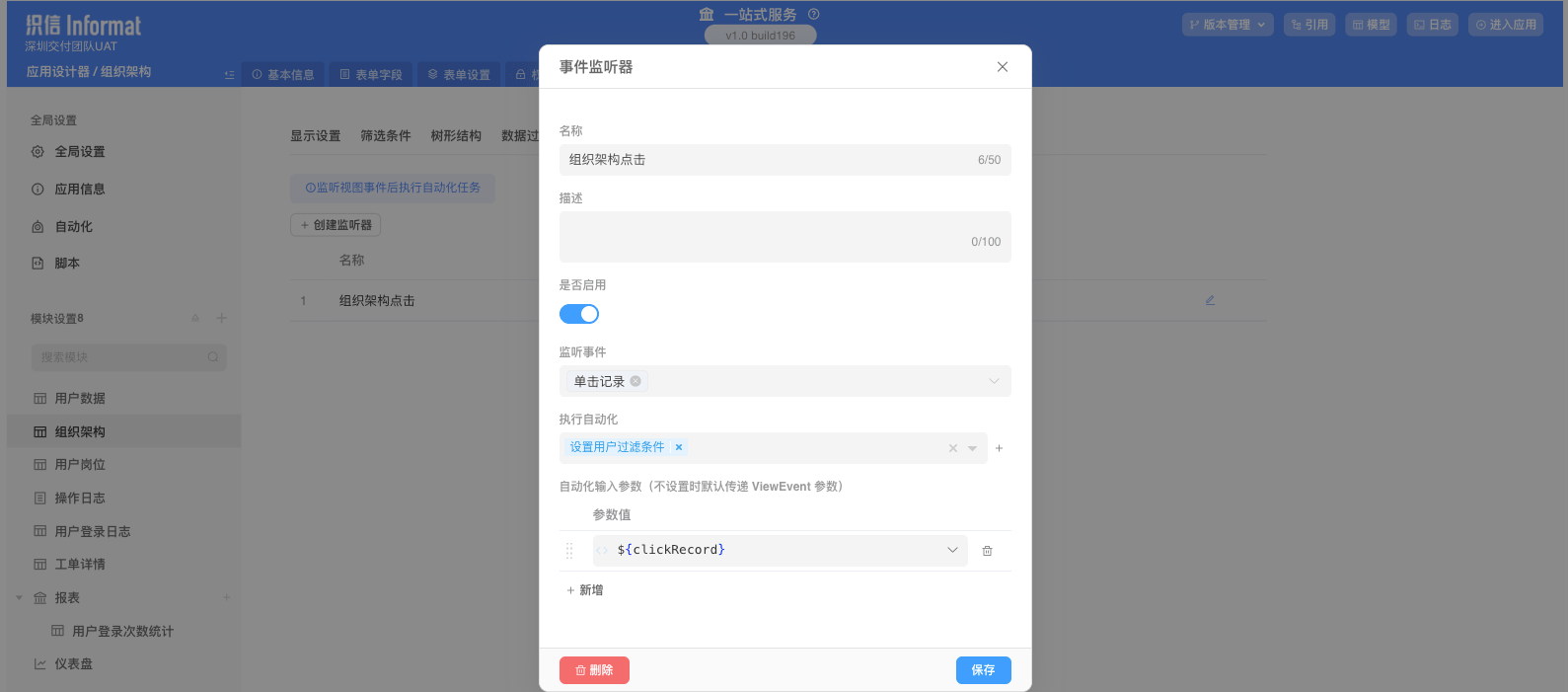Open the 筛选条件 tab
This screenshot has height=692, width=1568.
click(385, 136)
